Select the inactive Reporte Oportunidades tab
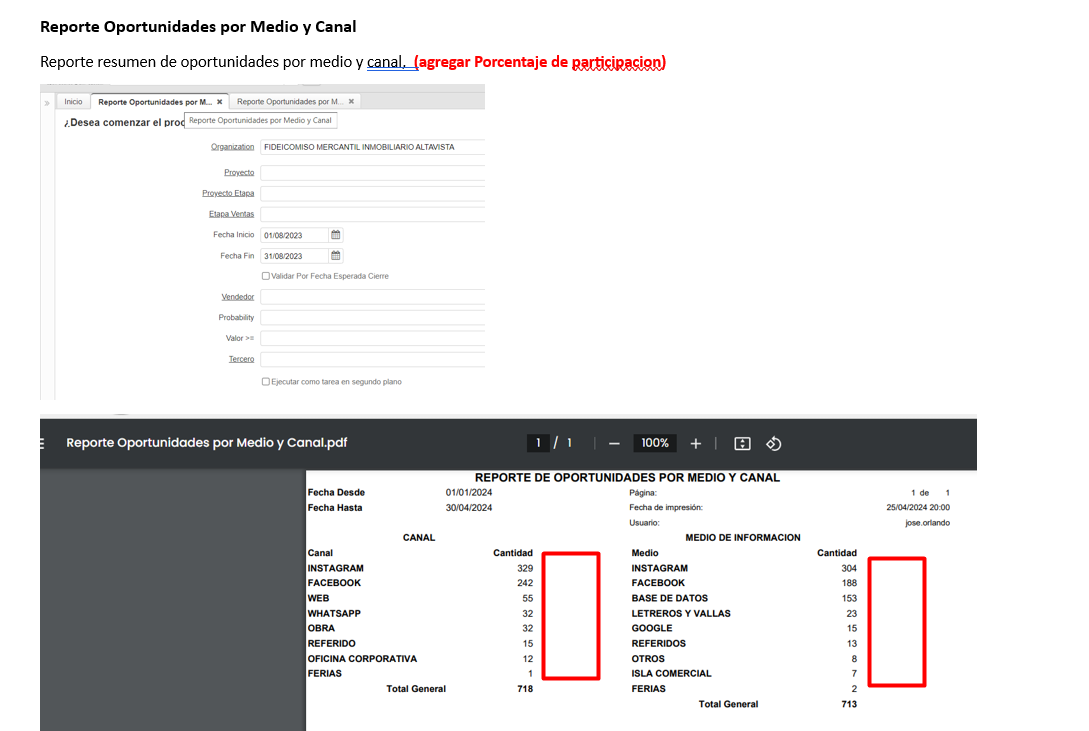 (x=289, y=102)
